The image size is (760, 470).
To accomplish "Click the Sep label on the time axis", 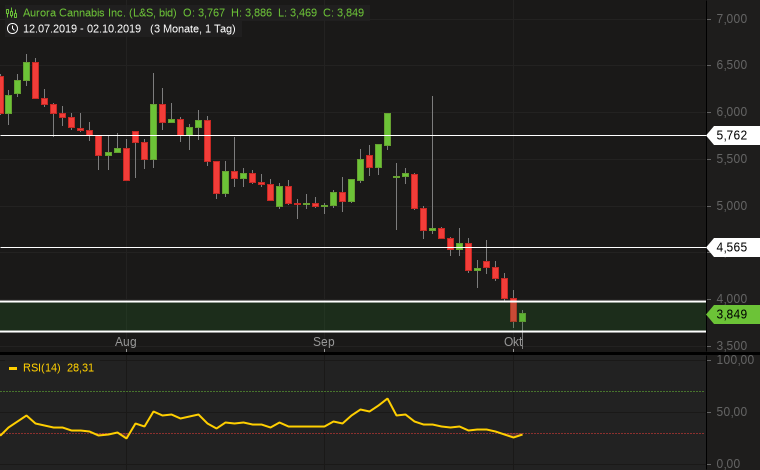I will (x=324, y=342).
